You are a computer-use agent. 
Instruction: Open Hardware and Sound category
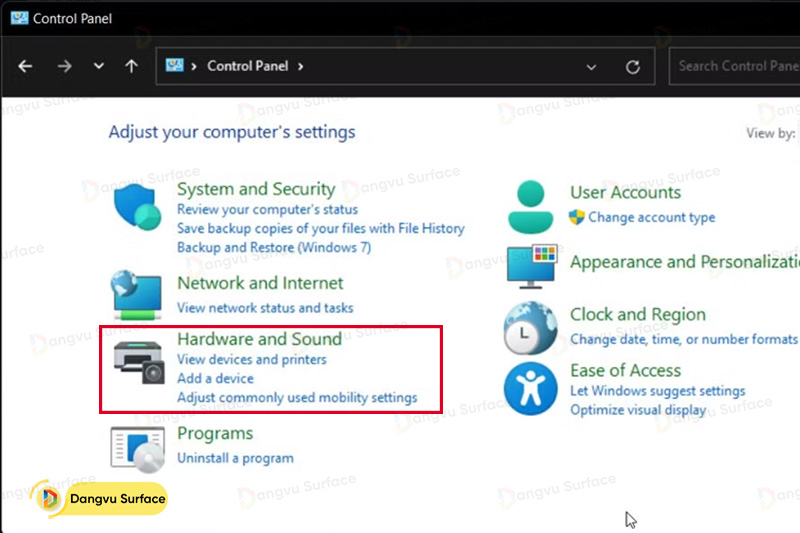tap(259, 339)
